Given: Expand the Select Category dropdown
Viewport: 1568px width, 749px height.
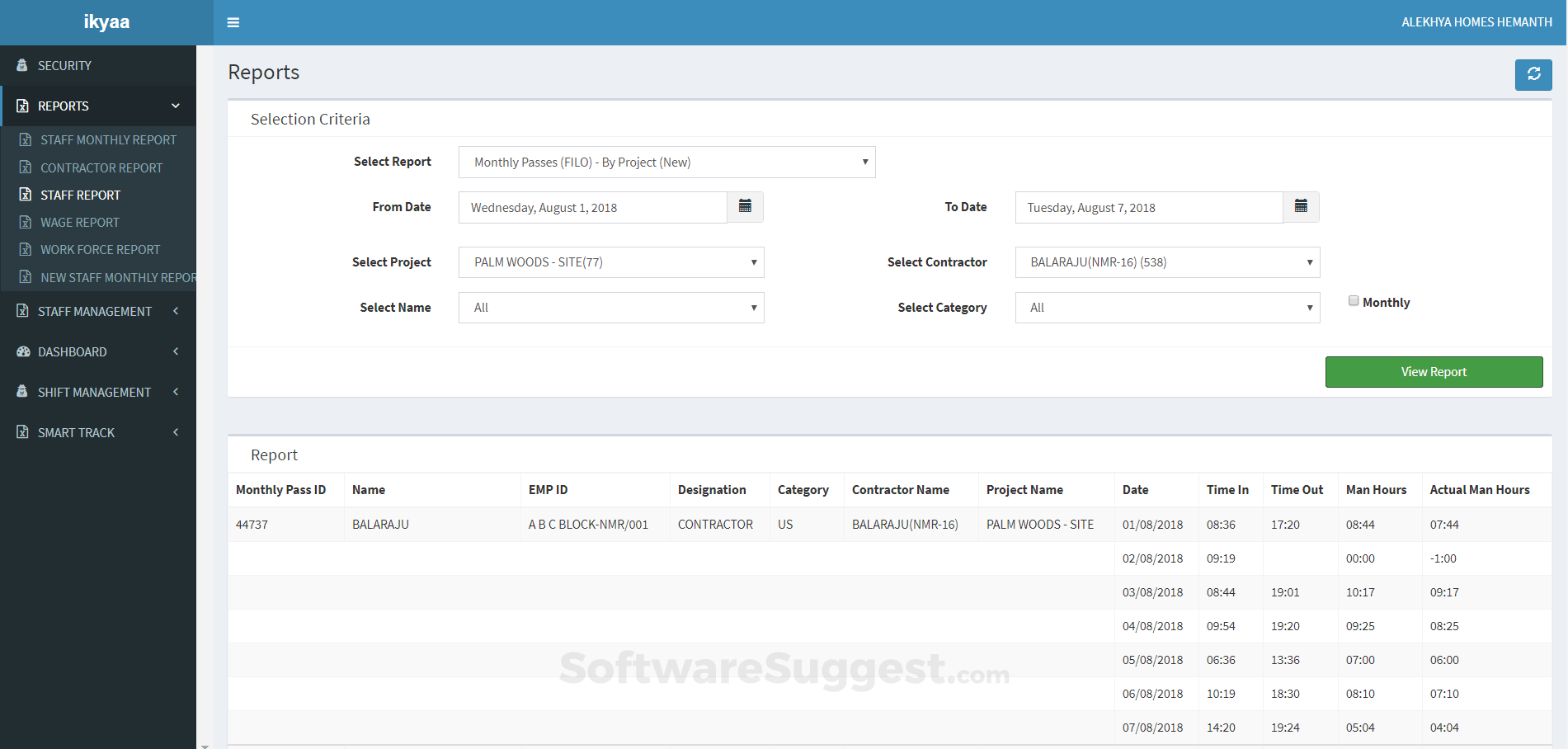Looking at the screenshot, I should 1167,308.
